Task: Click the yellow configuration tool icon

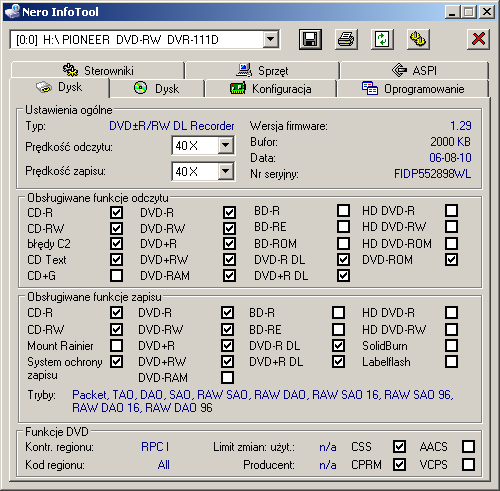Action: [418, 39]
